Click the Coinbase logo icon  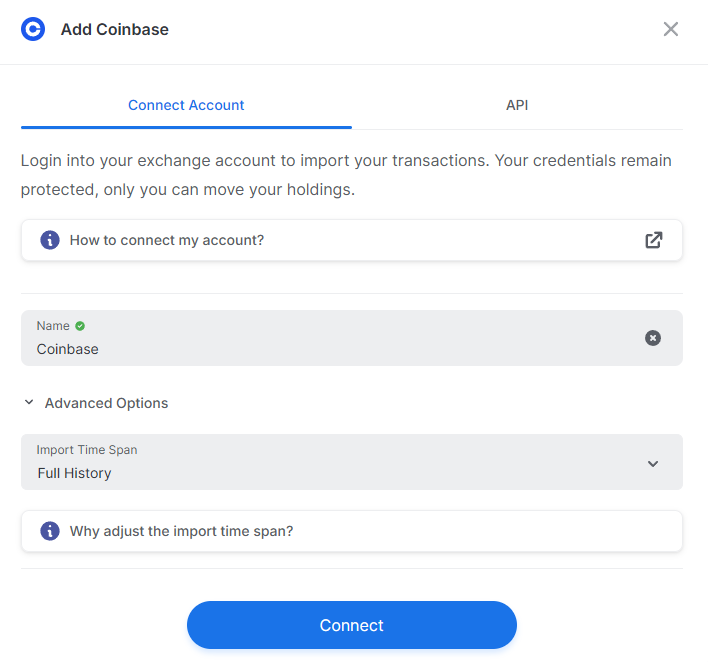point(33,29)
